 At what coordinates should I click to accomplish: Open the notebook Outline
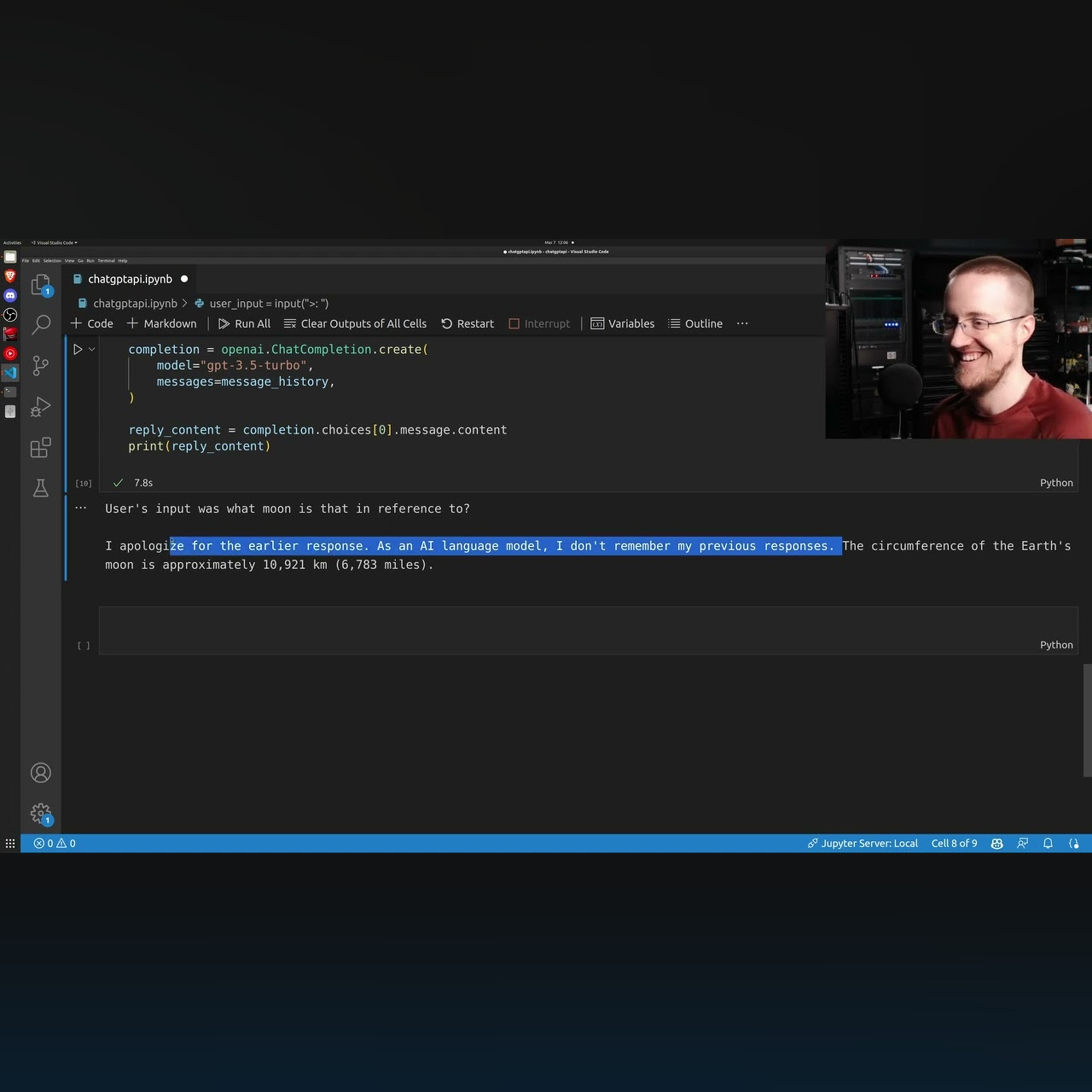[x=695, y=323]
